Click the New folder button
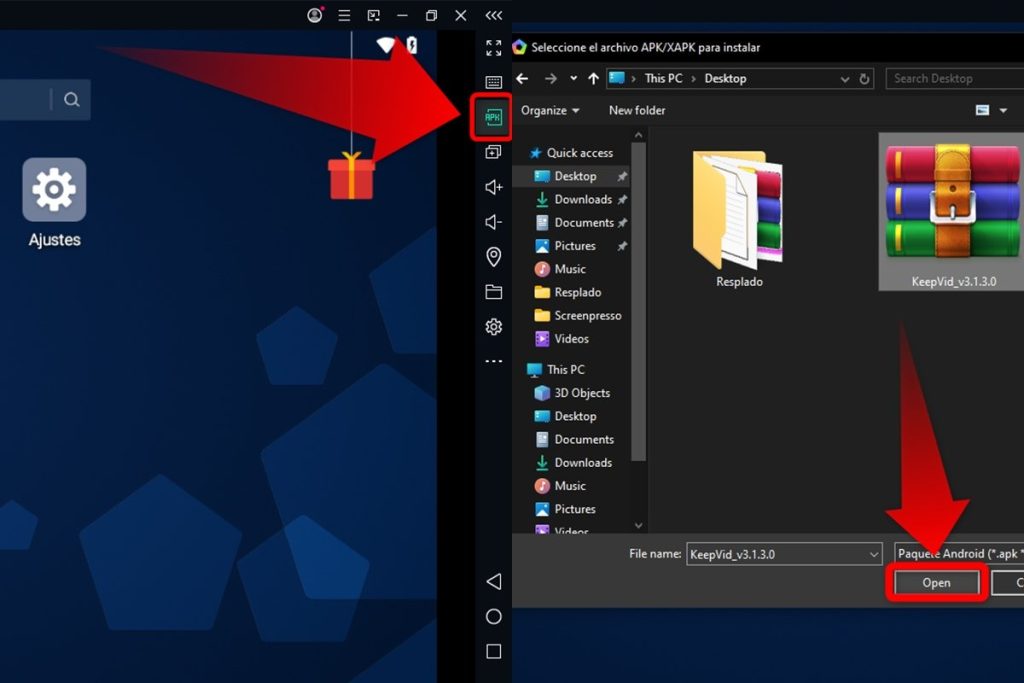This screenshot has width=1024, height=683. click(x=637, y=110)
